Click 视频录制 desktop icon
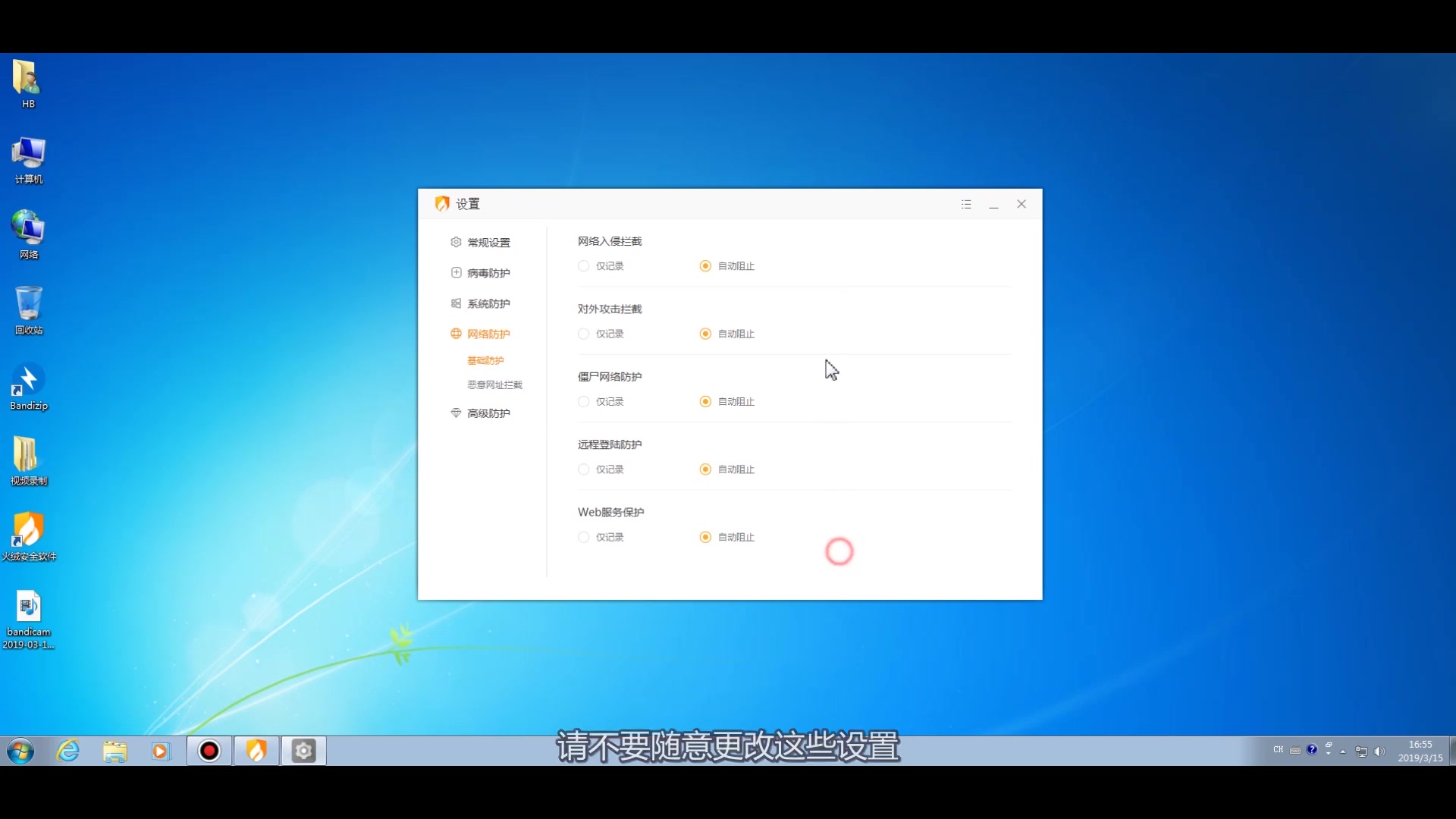The height and width of the screenshot is (819, 1456). pyautogui.click(x=27, y=460)
